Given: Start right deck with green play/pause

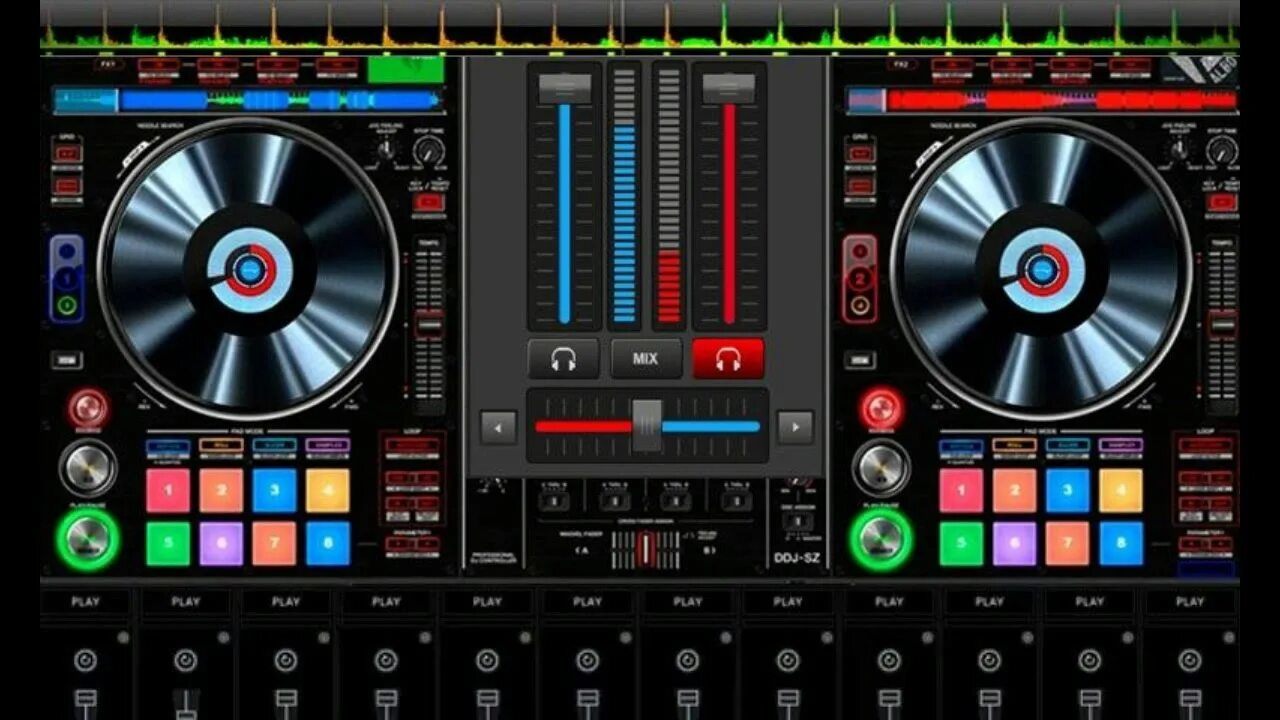Looking at the screenshot, I should (881, 540).
